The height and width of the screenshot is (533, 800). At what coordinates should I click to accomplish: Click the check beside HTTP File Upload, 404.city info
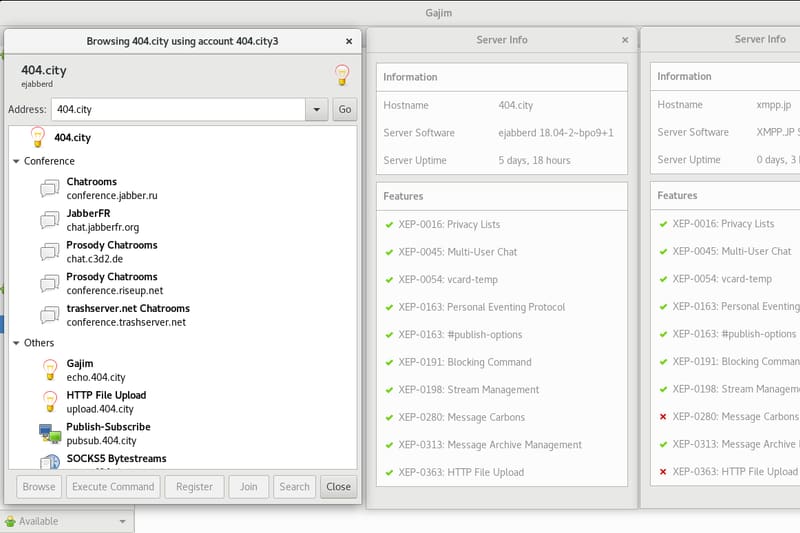[389, 472]
